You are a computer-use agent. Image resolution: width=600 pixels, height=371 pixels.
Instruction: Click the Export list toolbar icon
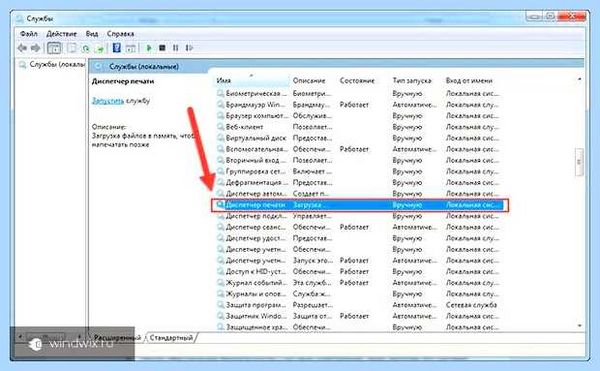(100, 48)
